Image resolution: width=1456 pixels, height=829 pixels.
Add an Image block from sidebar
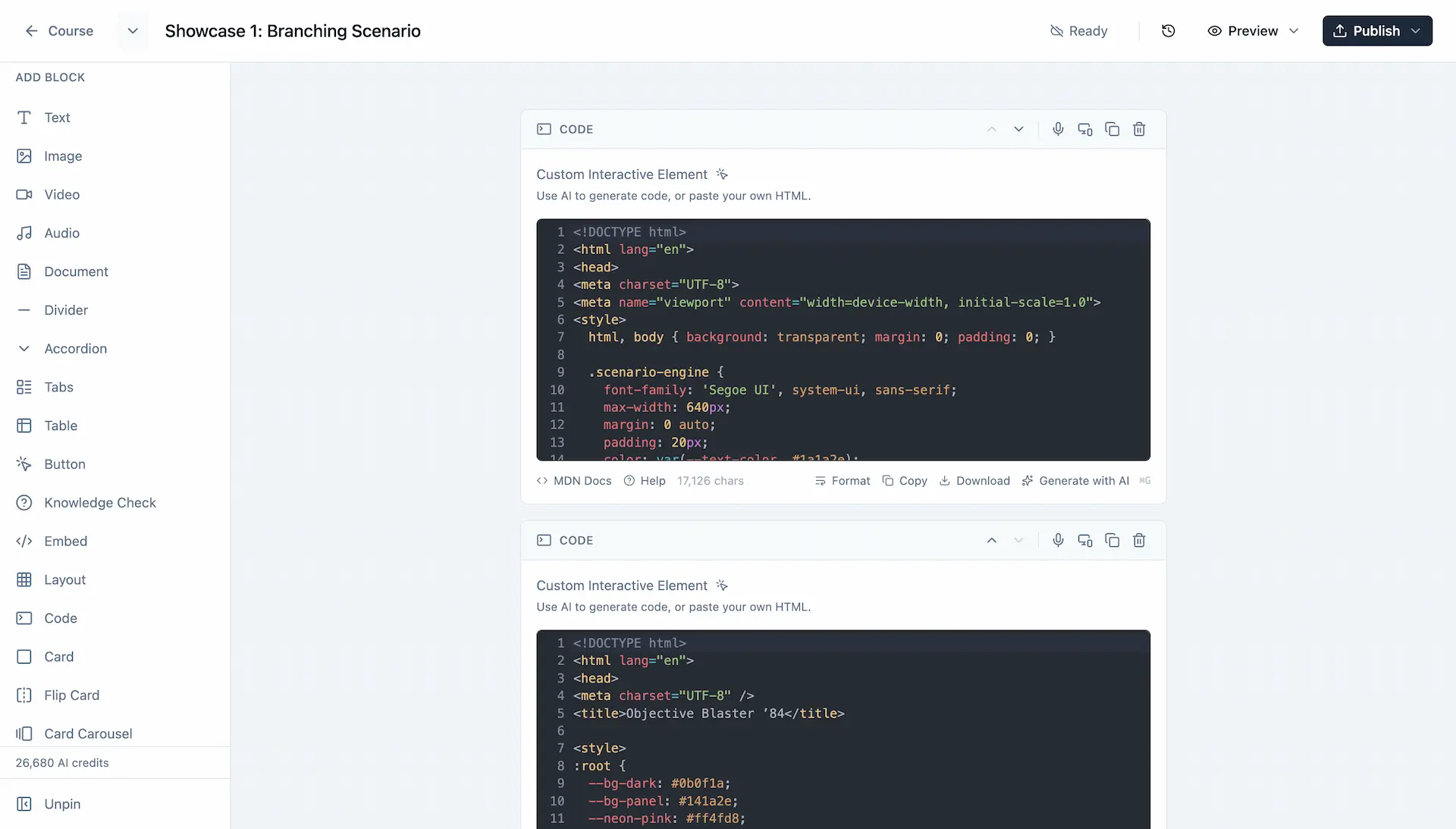pyautogui.click(x=62, y=155)
